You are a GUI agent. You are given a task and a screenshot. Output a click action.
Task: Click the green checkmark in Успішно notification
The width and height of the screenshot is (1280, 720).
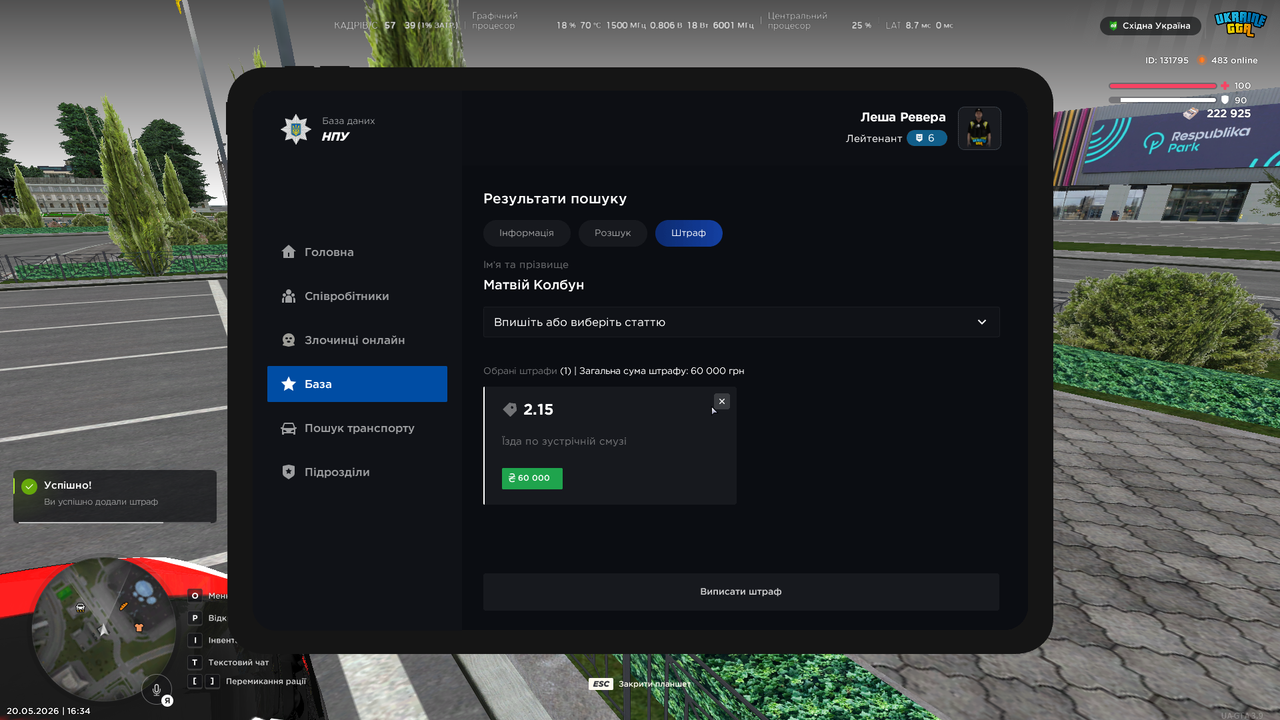[x=29, y=486]
